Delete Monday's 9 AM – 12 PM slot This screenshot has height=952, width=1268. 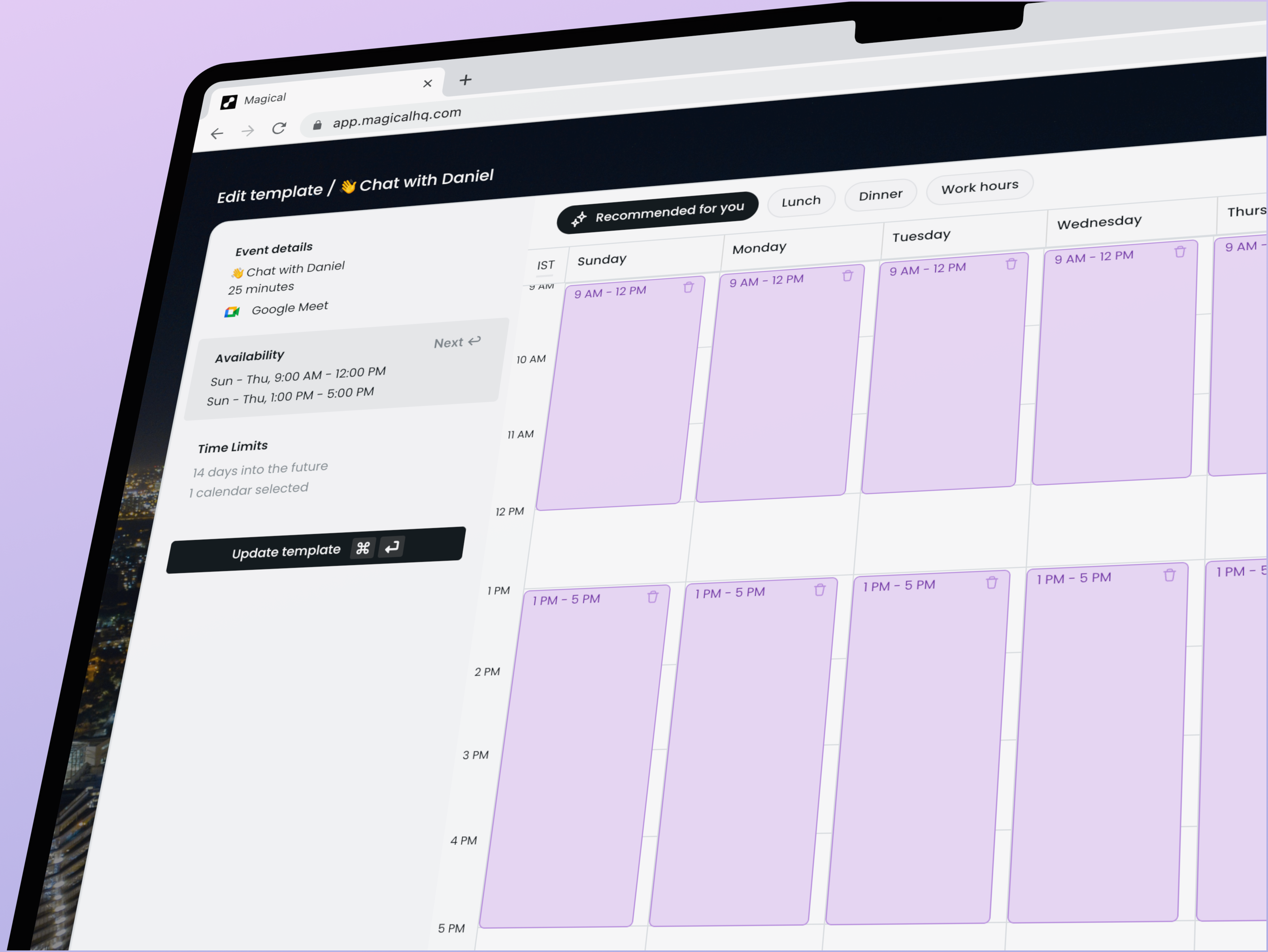click(x=847, y=276)
